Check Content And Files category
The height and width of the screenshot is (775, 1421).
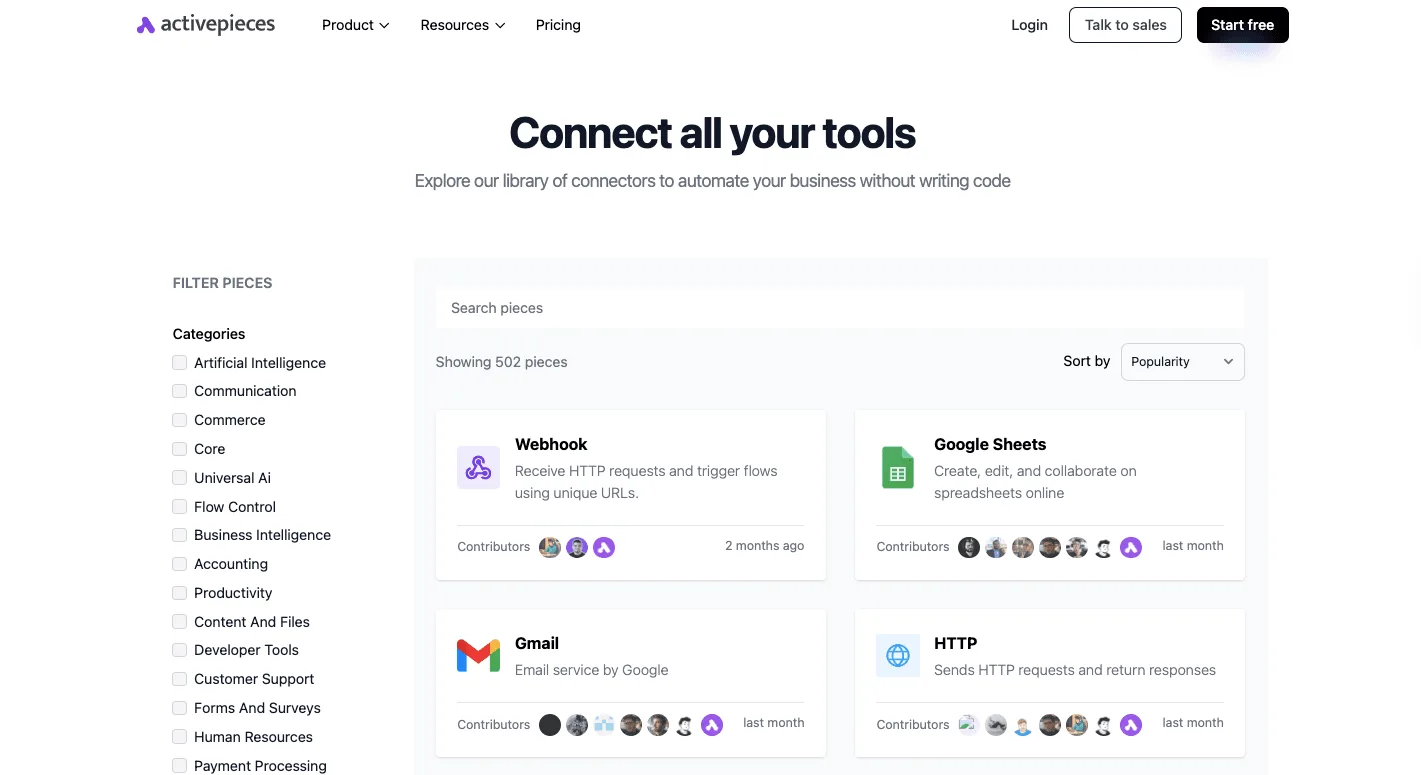click(x=180, y=622)
